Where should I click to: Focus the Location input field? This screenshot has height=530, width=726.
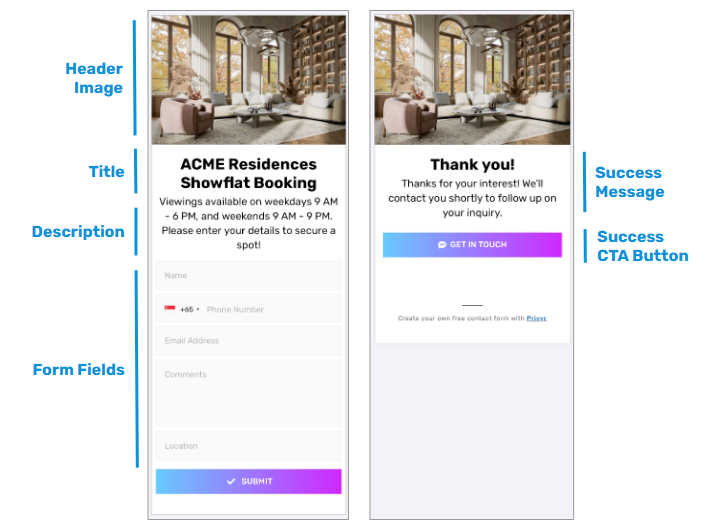248,446
